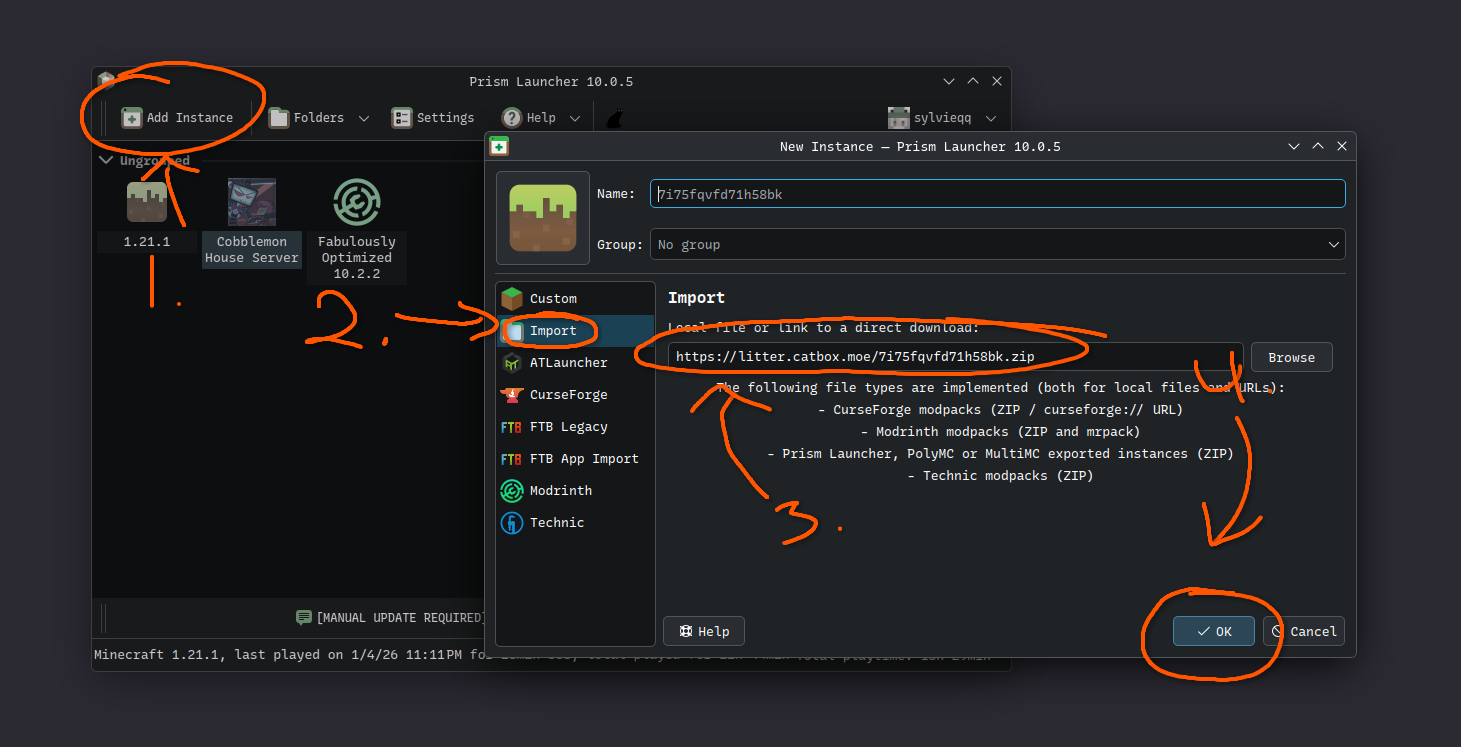Select the ATLauncher source
The width and height of the screenshot is (1461, 747).
568,363
